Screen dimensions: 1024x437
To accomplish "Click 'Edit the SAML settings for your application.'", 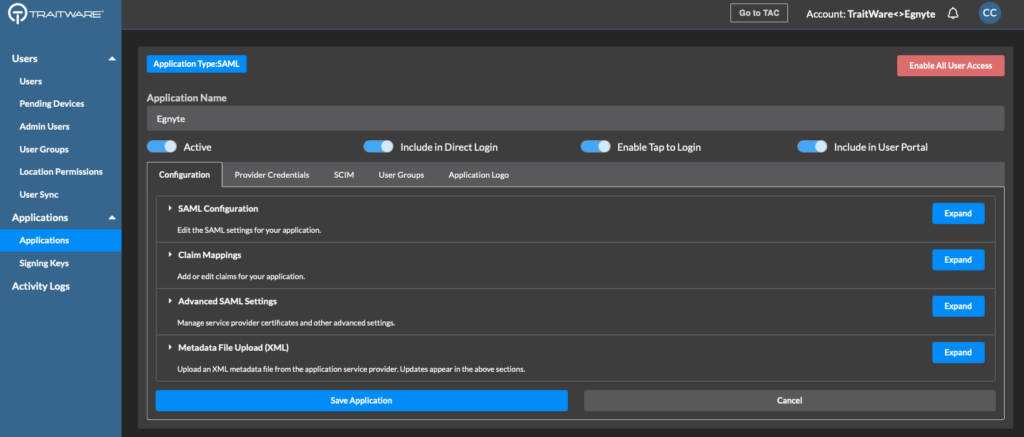I will point(249,230).
